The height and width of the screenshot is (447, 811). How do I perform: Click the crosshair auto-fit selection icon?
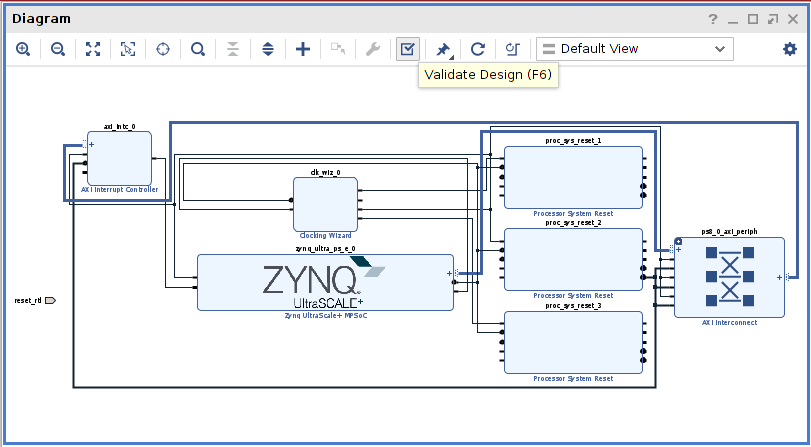163,49
